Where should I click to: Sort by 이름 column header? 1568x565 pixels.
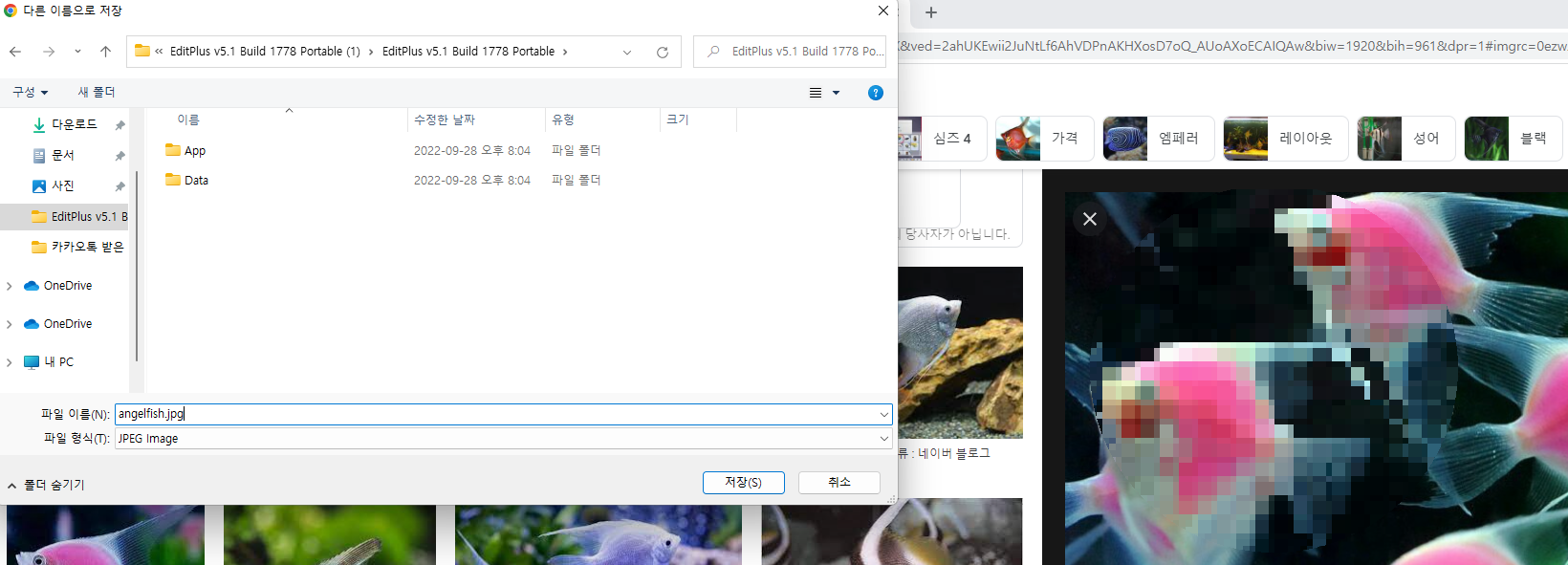188,120
